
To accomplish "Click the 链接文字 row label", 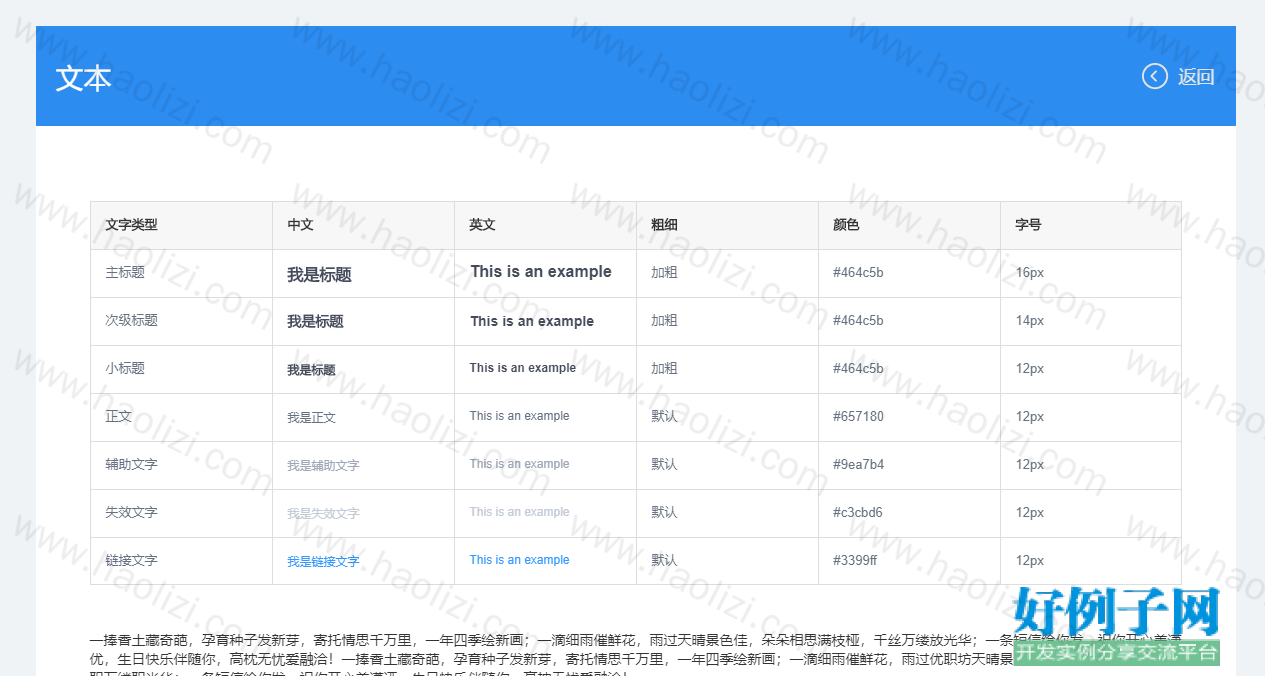I will [x=131, y=560].
